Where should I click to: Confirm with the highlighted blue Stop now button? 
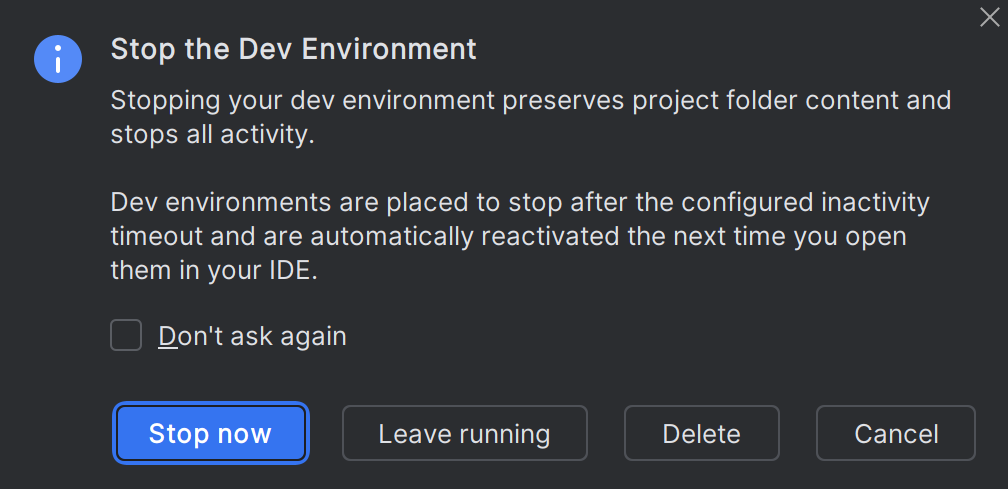[x=210, y=433]
